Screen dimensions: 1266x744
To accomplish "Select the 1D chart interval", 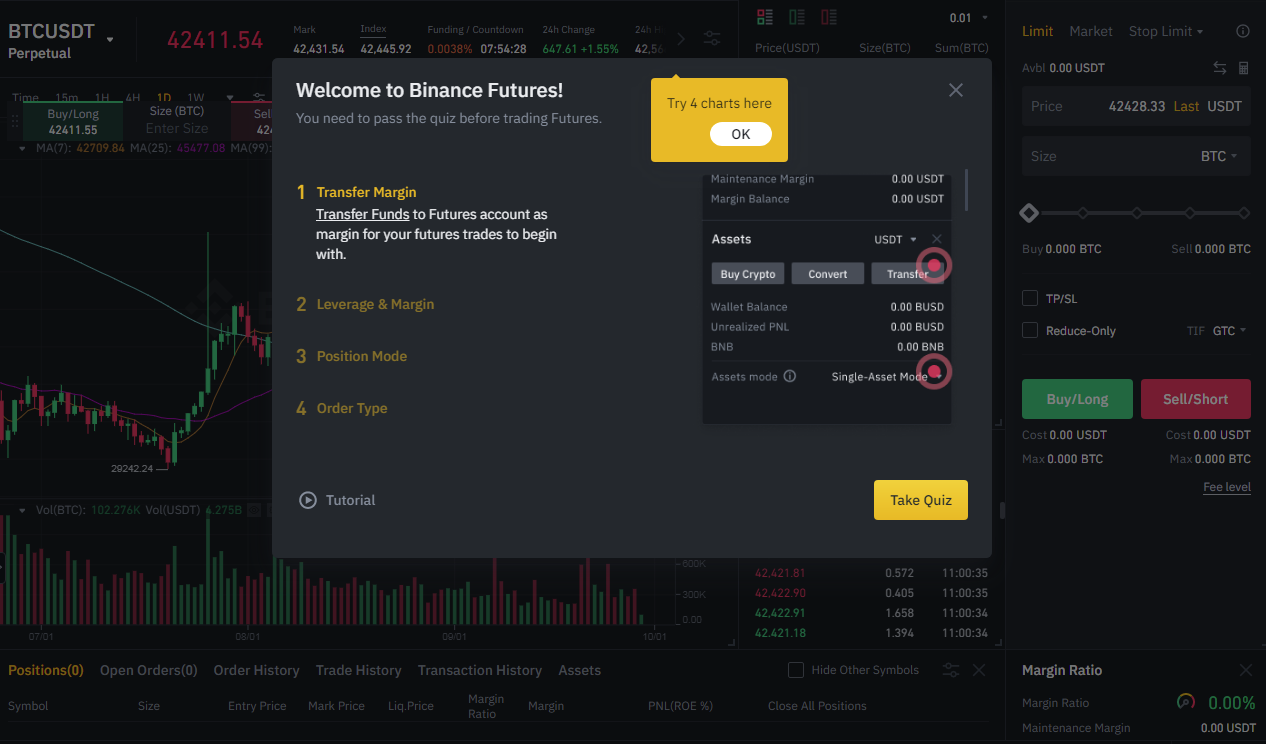I will click(x=163, y=98).
